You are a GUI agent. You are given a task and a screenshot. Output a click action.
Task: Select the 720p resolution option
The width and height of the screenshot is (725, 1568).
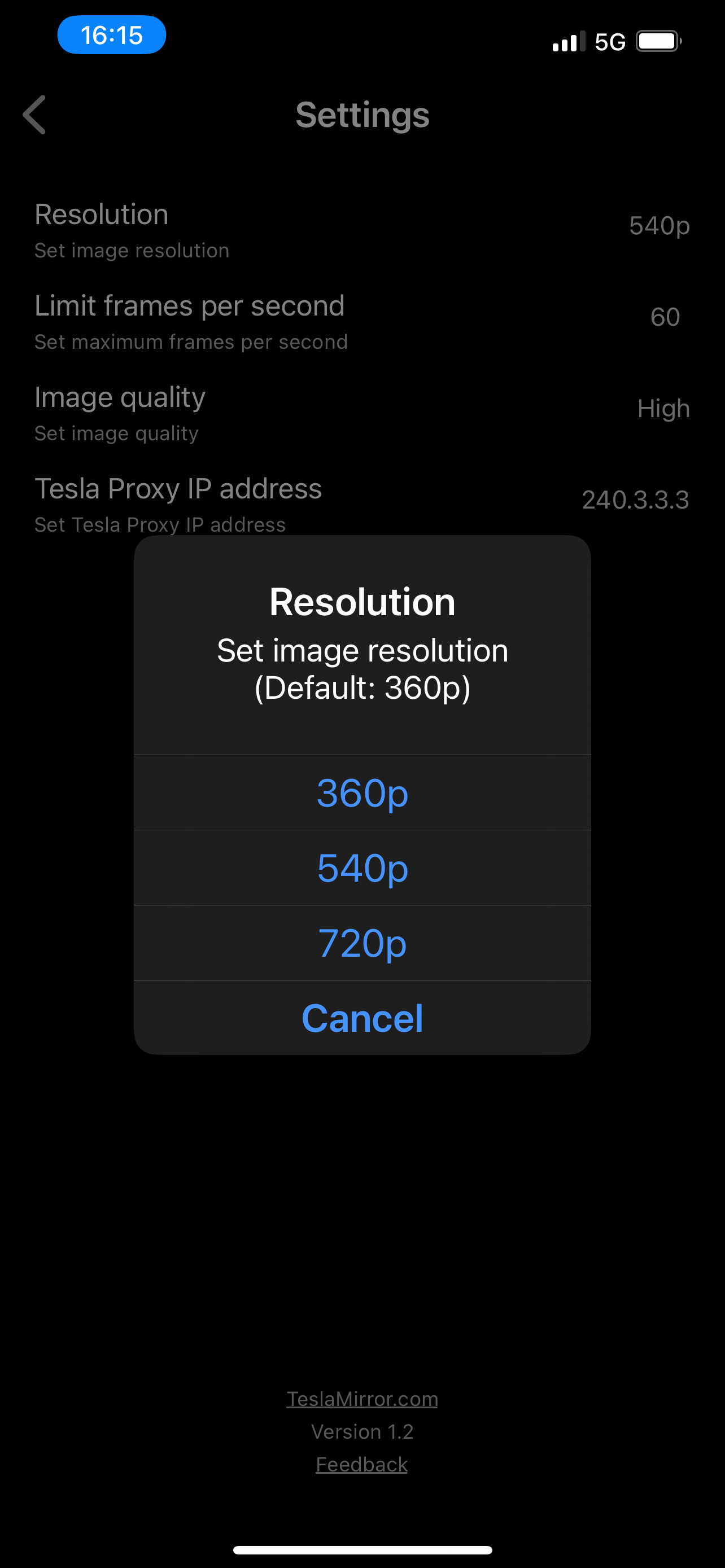coord(362,943)
